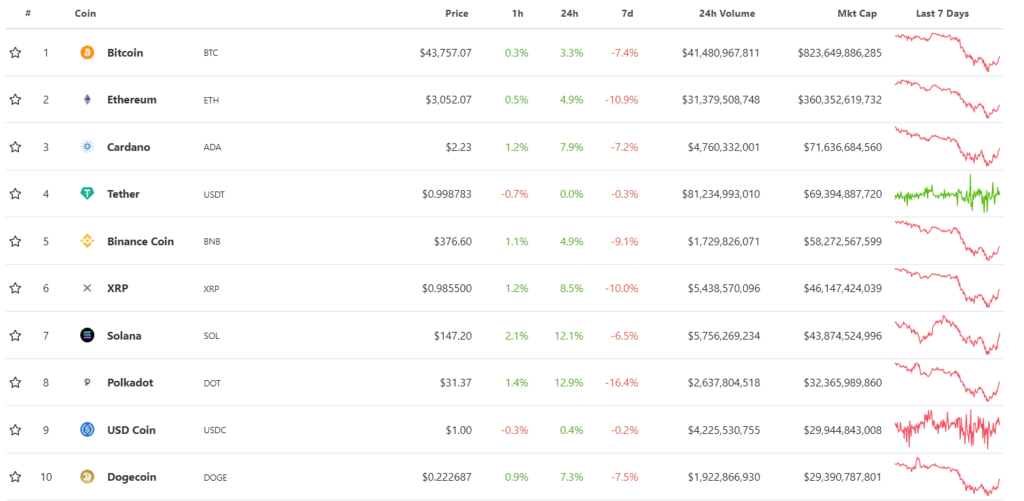Click the Bitcoin logo icon
The image size is (1024, 501).
[87, 52]
